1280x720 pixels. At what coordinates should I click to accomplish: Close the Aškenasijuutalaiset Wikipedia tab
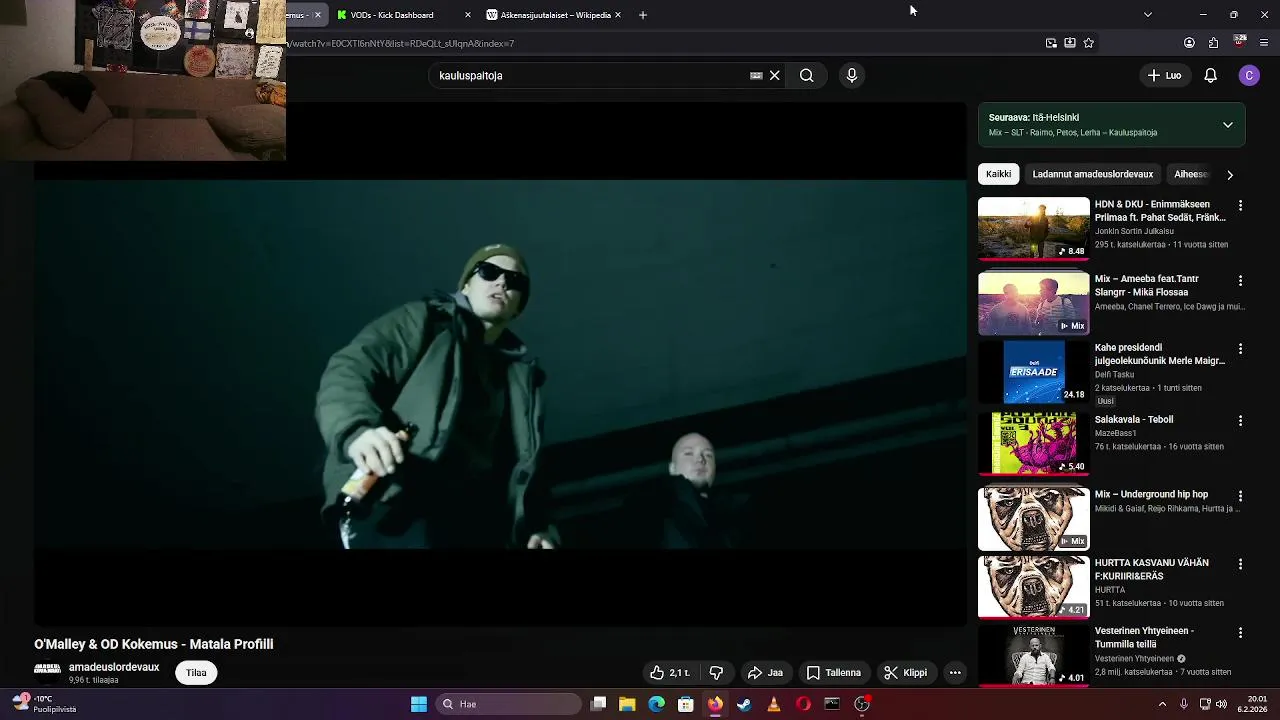[617, 15]
